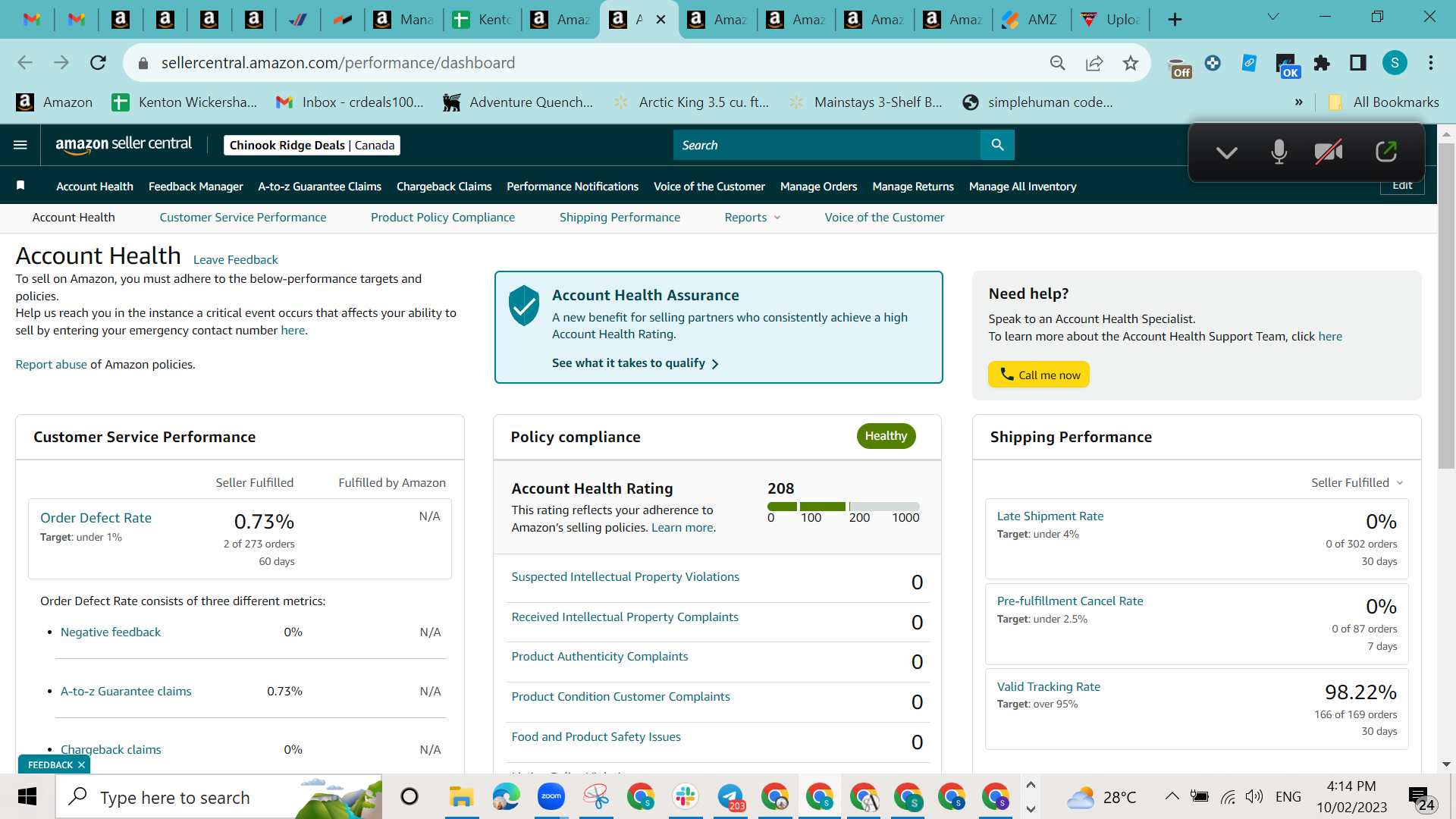Bookmark this page with the star icon
Image resolution: width=1456 pixels, height=819 pixels.
tap(1131, 63)
